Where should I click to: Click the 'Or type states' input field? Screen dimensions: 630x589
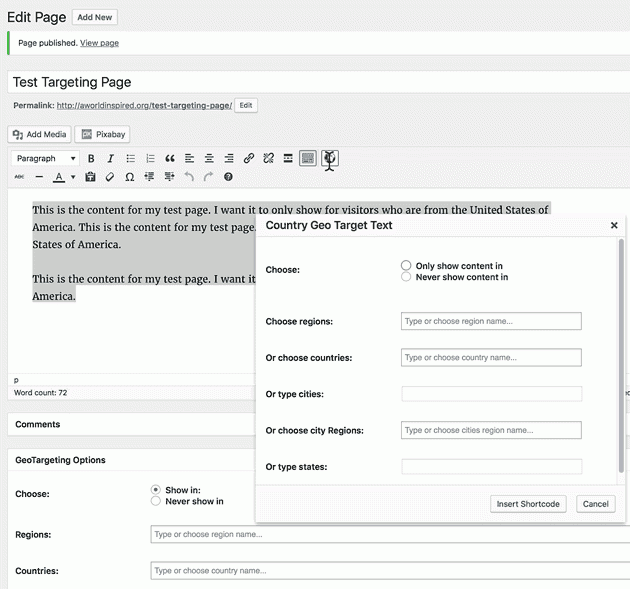tap(491, 466)
